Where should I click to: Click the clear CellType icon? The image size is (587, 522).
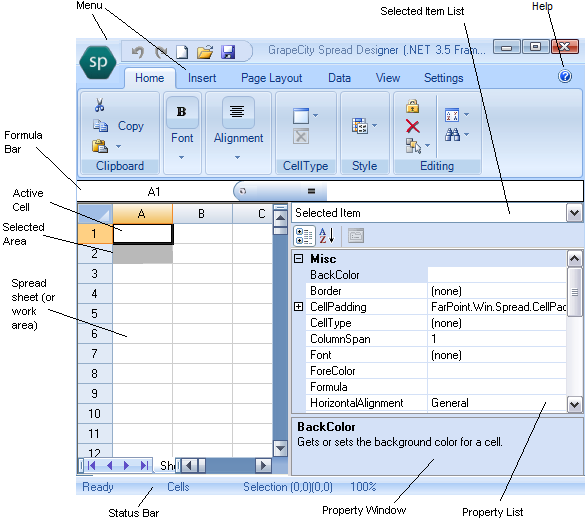pos(301,136)
